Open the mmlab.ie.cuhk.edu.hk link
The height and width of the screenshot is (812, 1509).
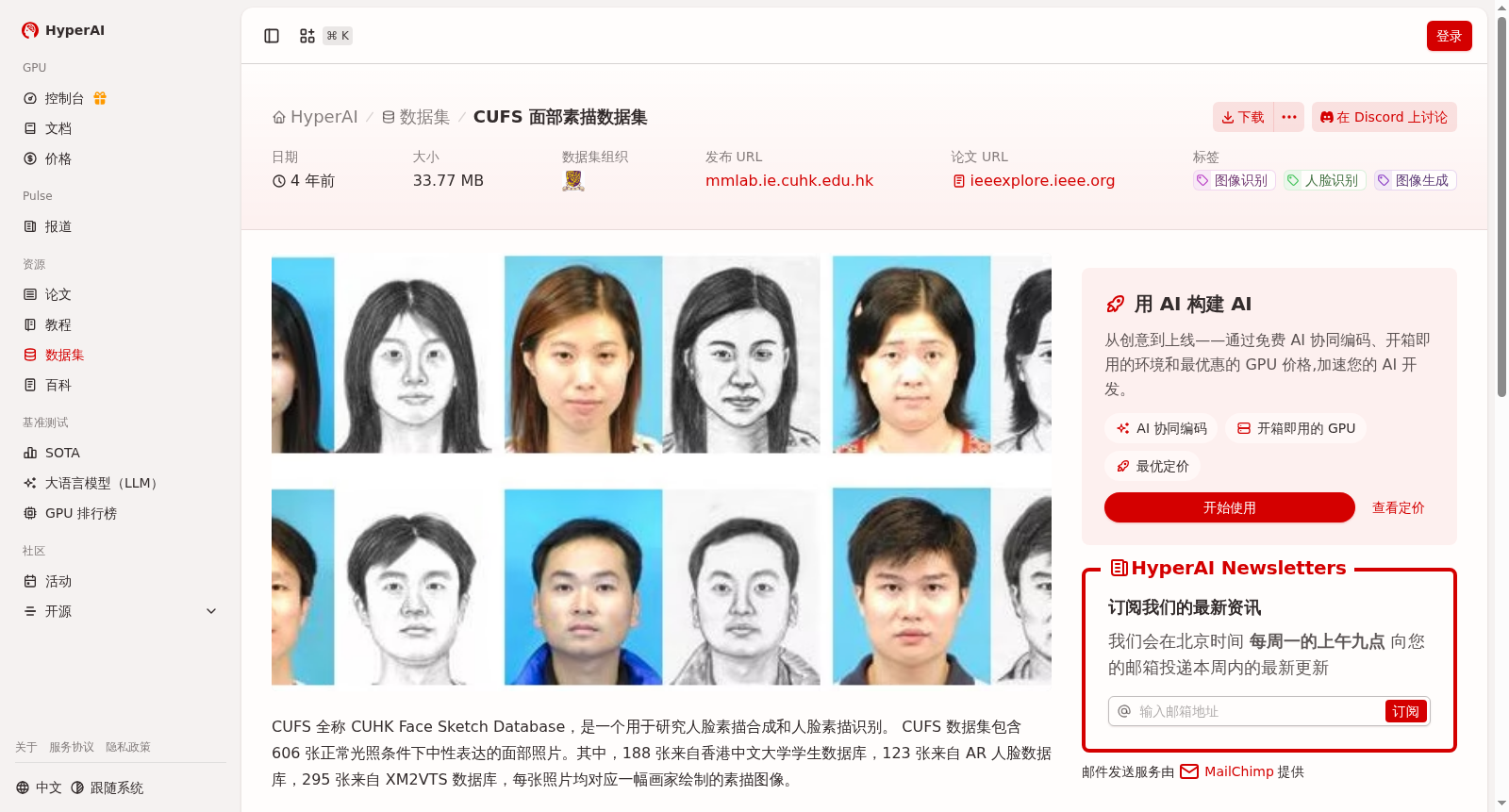(x=789, y=180)
